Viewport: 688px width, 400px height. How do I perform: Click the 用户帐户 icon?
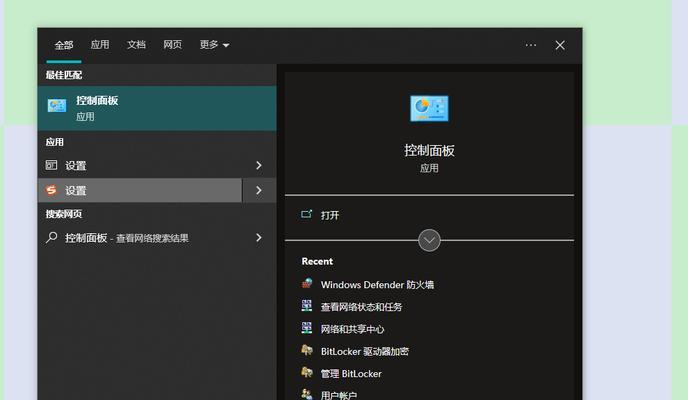pos(307,394)
